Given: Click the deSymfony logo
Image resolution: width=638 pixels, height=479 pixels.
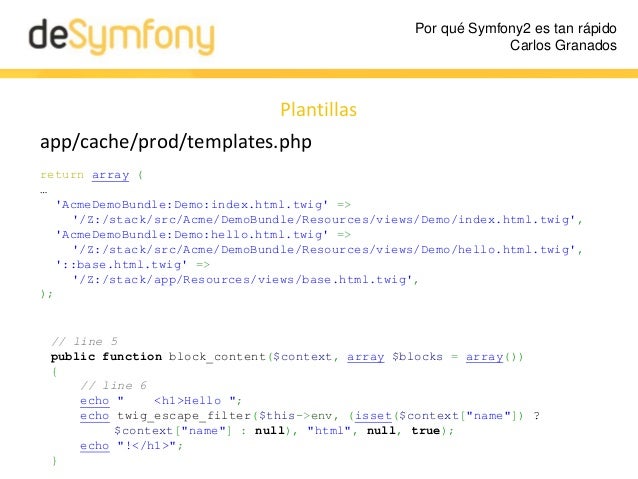Looking at the screenshot, I should tap(121, 37).
